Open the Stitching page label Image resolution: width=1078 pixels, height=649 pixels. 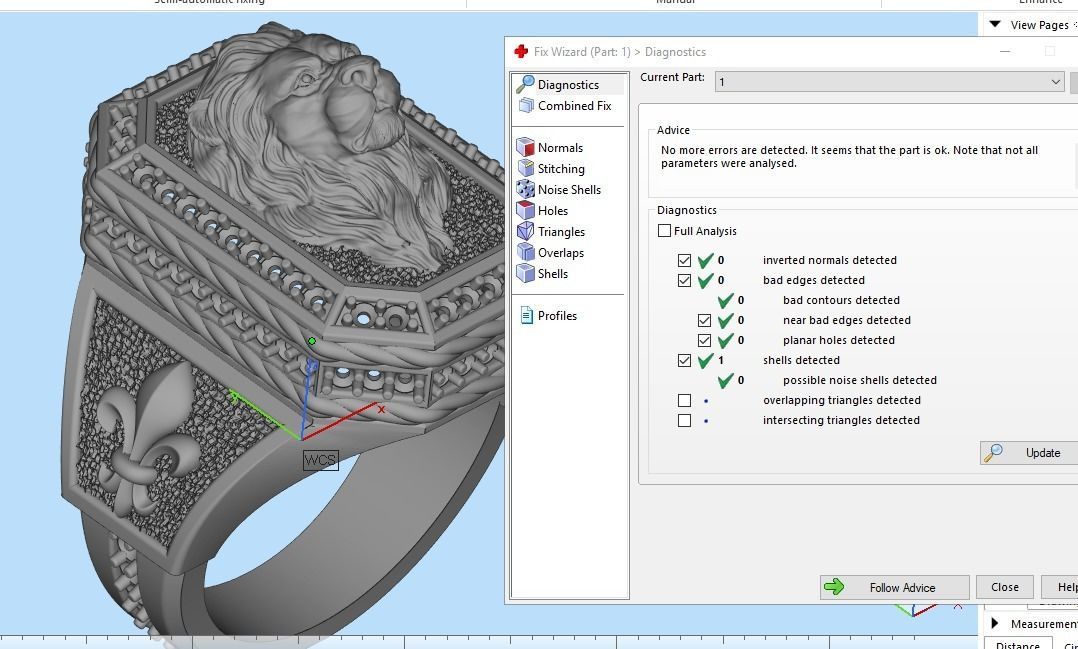click(561, 168)
